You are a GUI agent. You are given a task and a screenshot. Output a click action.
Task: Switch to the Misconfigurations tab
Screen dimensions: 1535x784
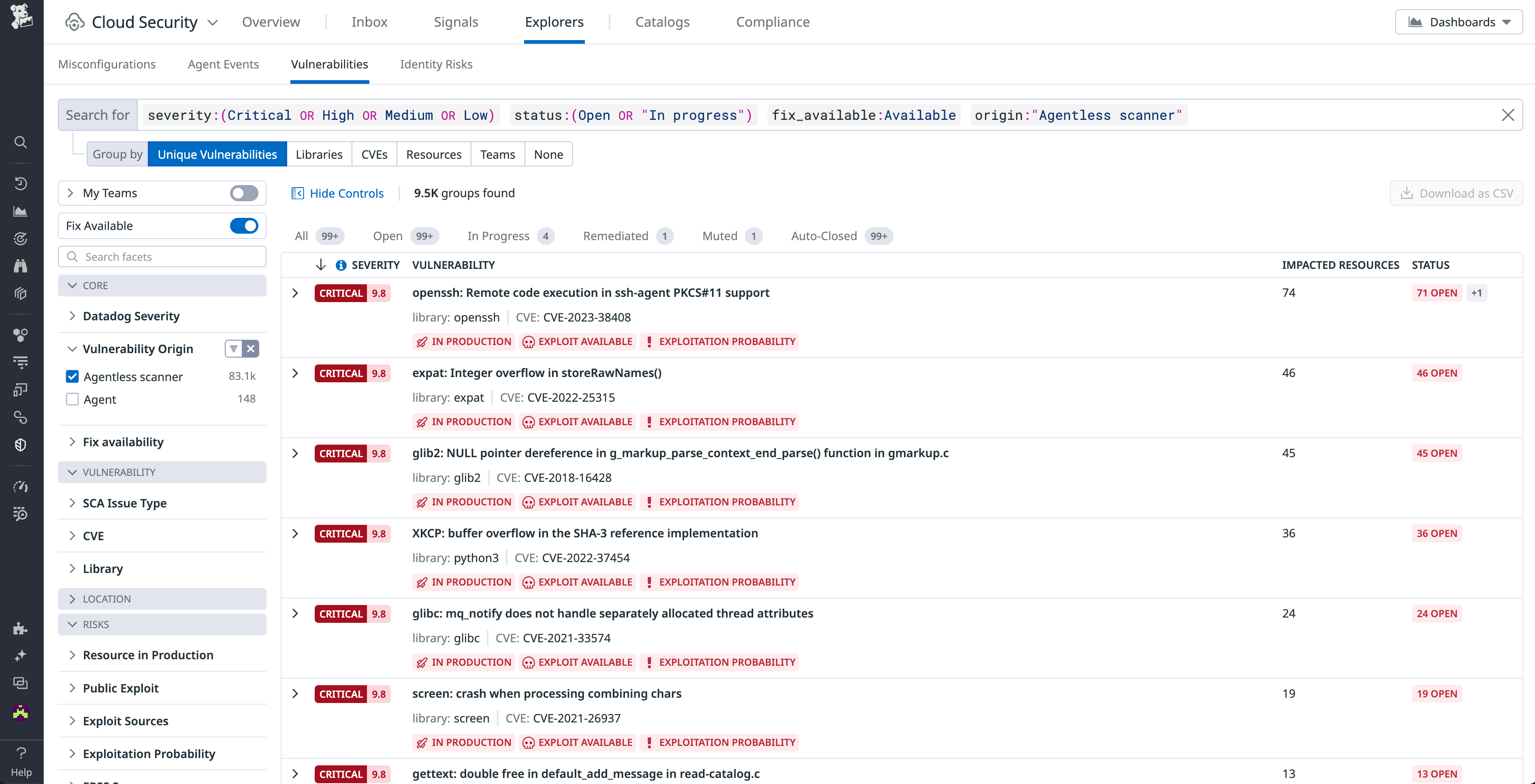107,64
